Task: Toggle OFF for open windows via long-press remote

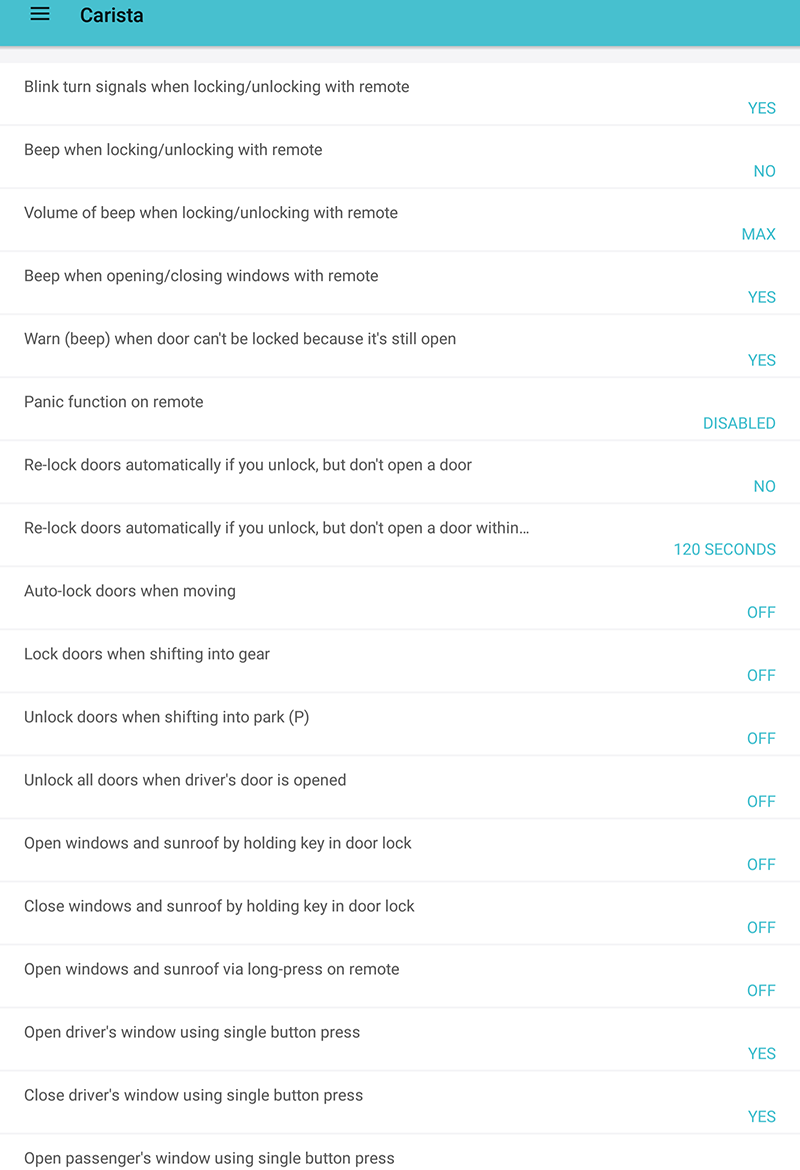Action: 761,991
